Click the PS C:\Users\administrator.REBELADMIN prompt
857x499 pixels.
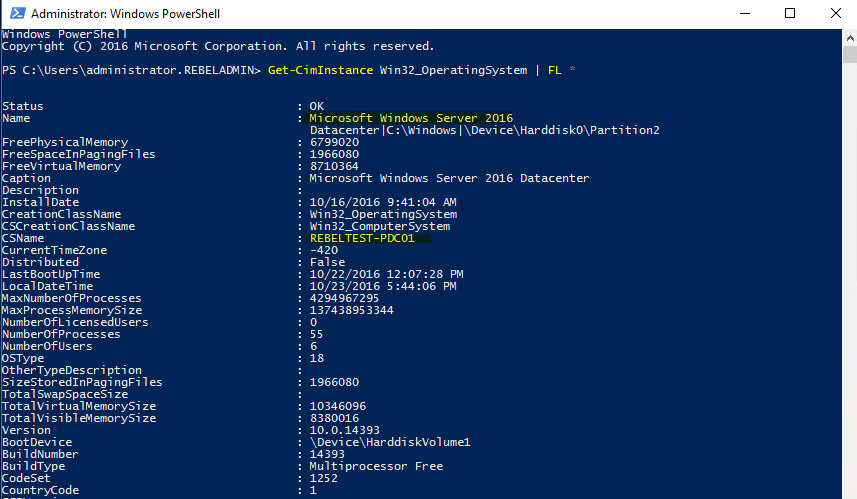131,70
